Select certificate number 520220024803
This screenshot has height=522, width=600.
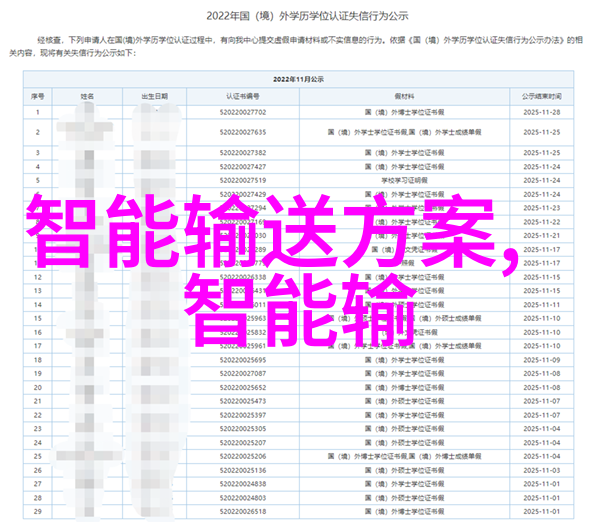(243, 498)
